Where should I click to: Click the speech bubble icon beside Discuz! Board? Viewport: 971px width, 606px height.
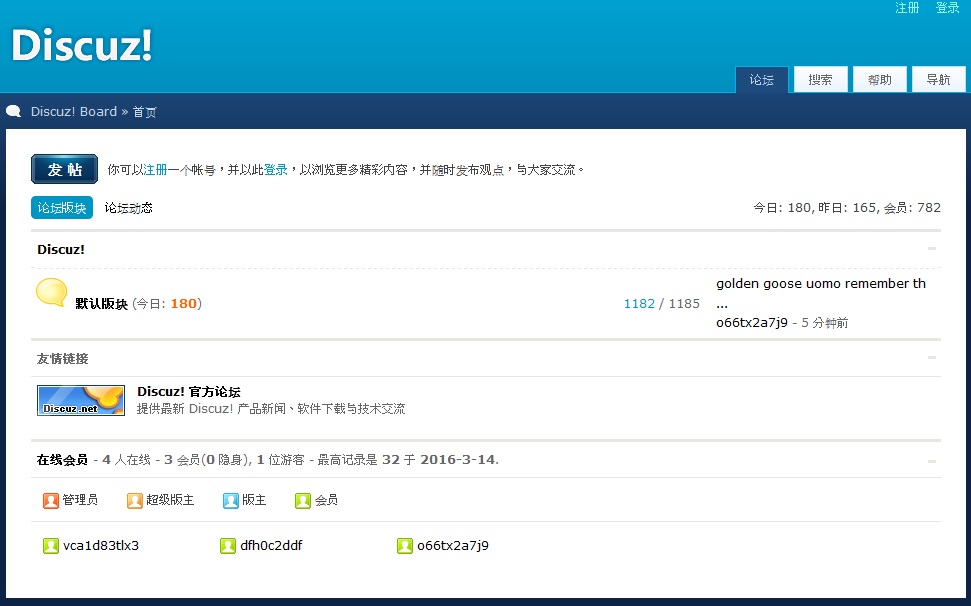tap(14, 111)
